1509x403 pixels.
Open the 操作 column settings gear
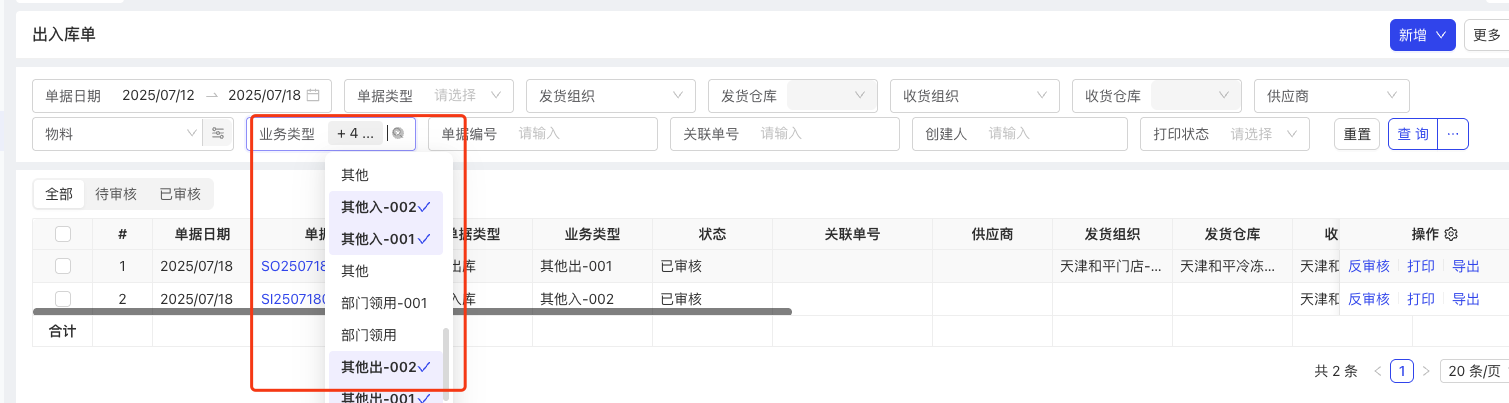(x=1451, y=234)
